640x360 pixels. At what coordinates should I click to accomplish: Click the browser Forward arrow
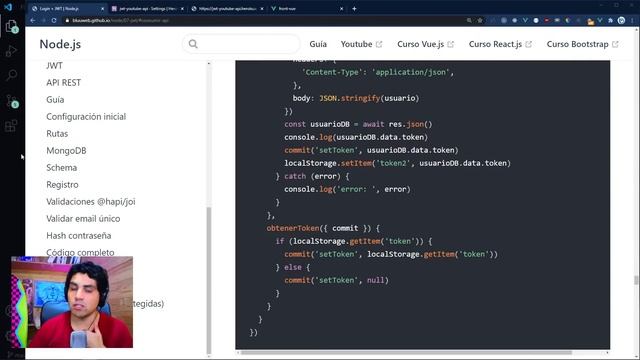[x=43, y=20]
